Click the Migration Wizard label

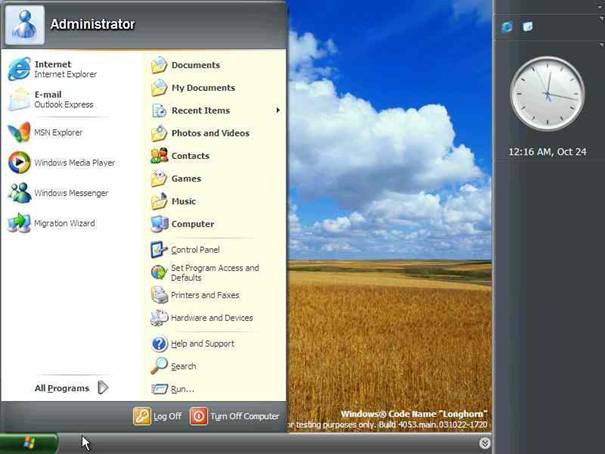(64, 223)
